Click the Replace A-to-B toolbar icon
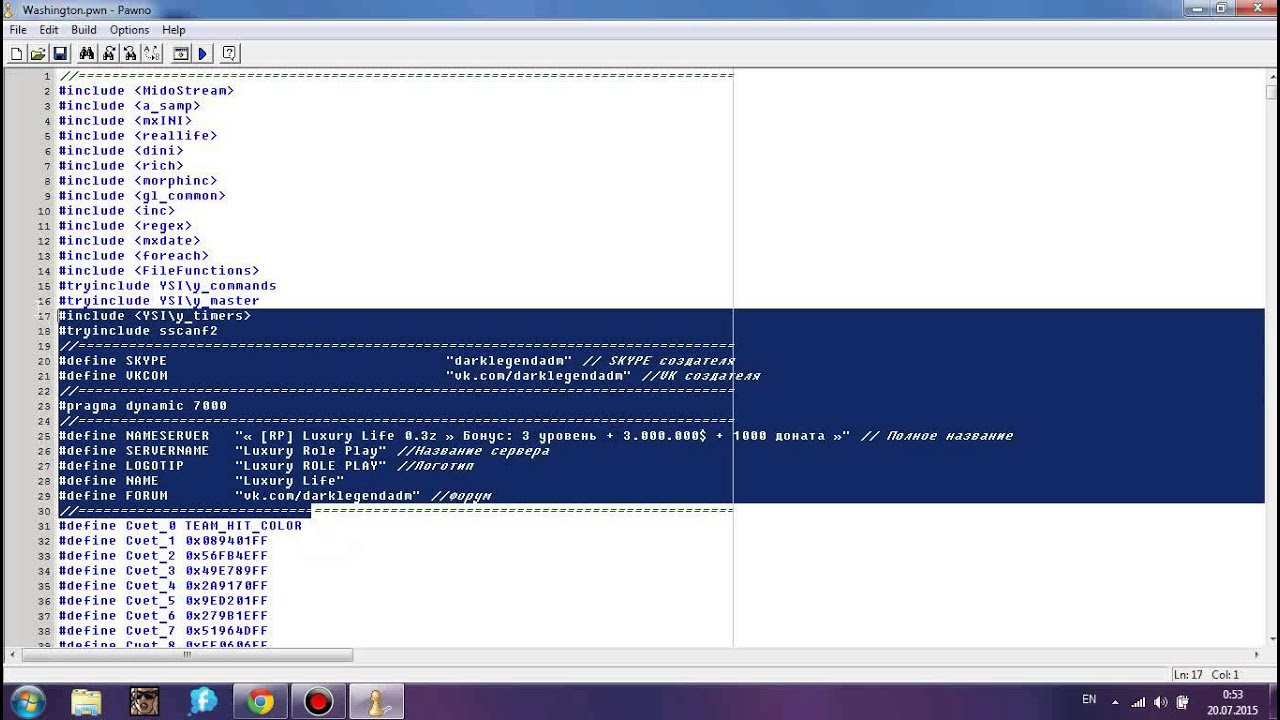 (x=152, y=54)
